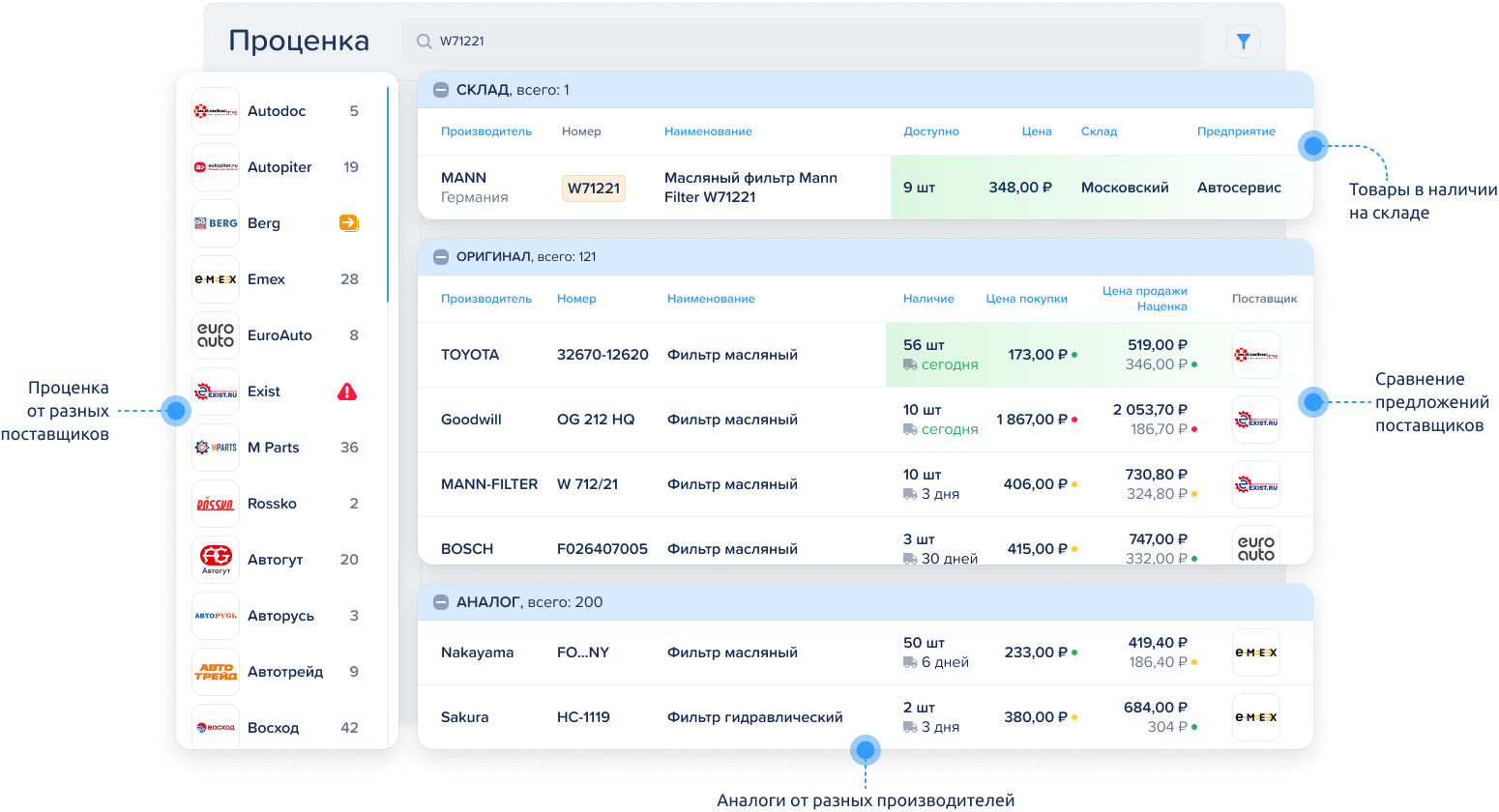The width and height of the screenshot is (1499, 812).
Task: Click the Autodoc supplier logo
Action: [215, 111]
